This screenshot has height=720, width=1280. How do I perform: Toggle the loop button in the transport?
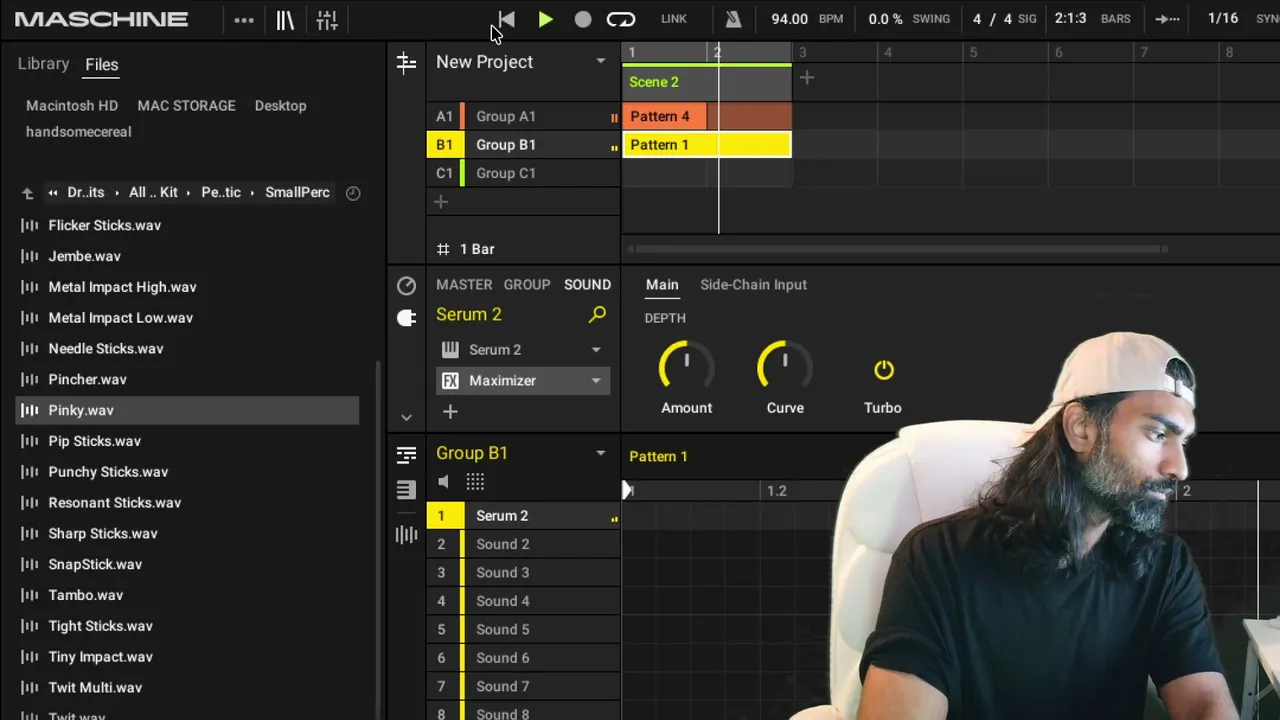(621, 19)
